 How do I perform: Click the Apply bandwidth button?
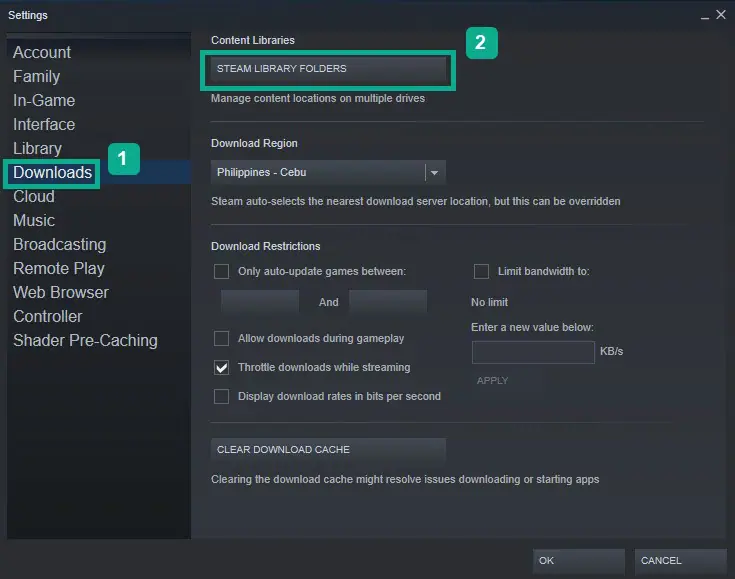tap(492, 381)
